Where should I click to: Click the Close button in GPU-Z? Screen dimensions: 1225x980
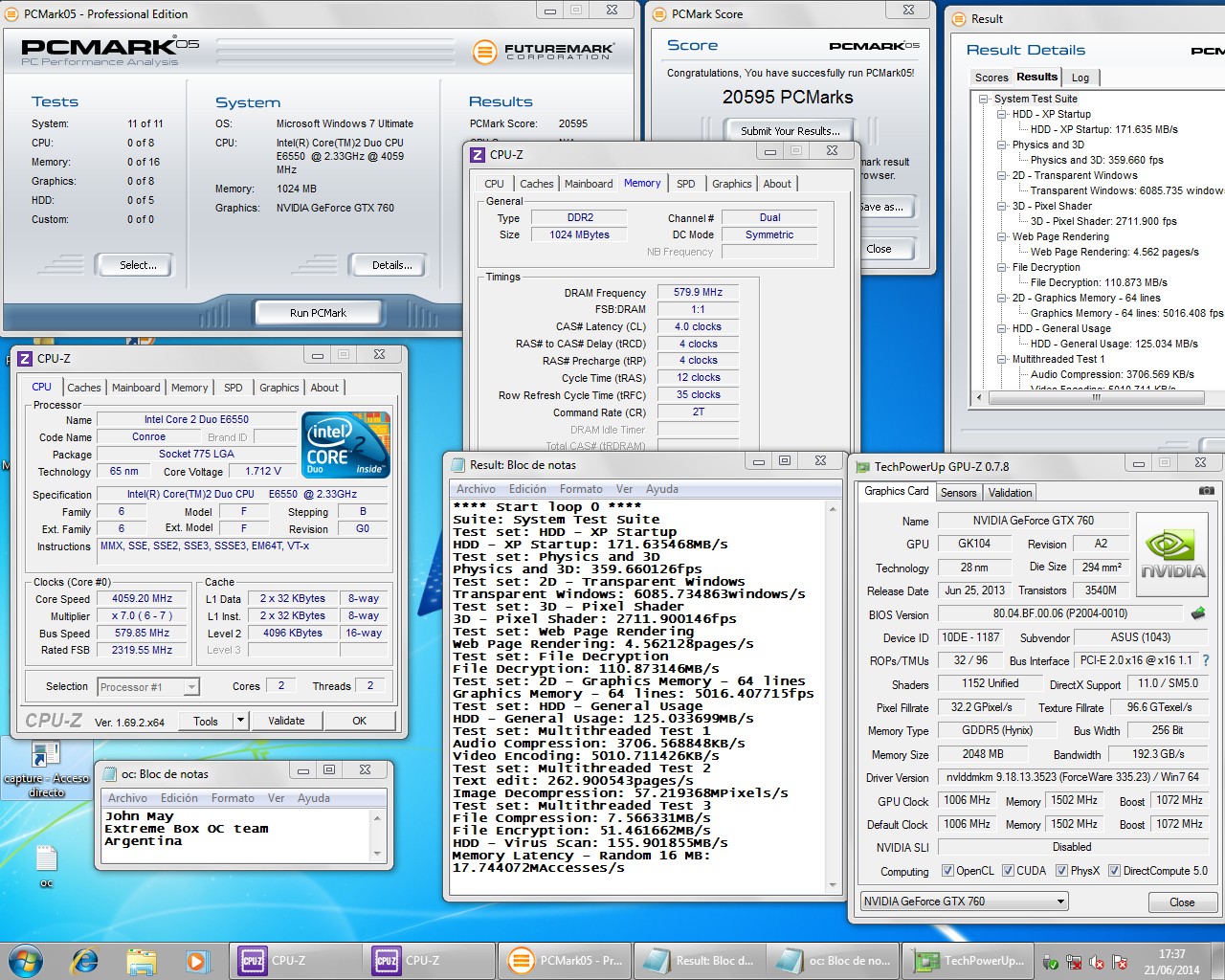(1182, 902)
